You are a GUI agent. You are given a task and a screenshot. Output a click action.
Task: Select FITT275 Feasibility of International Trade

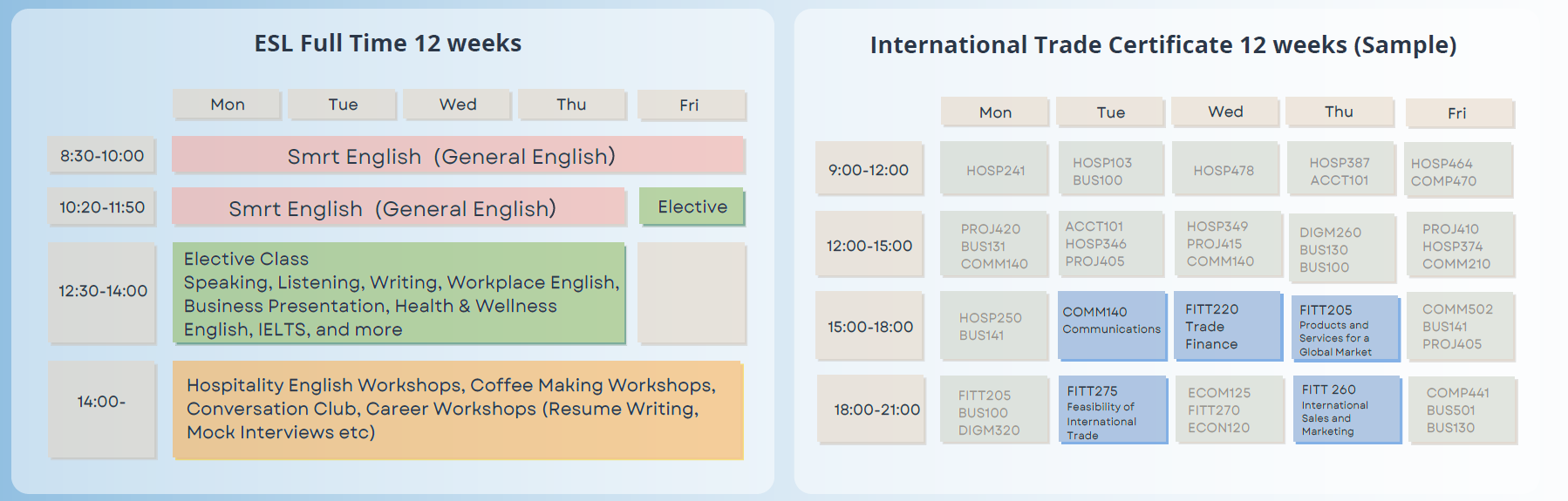(x=1112, y=410)
